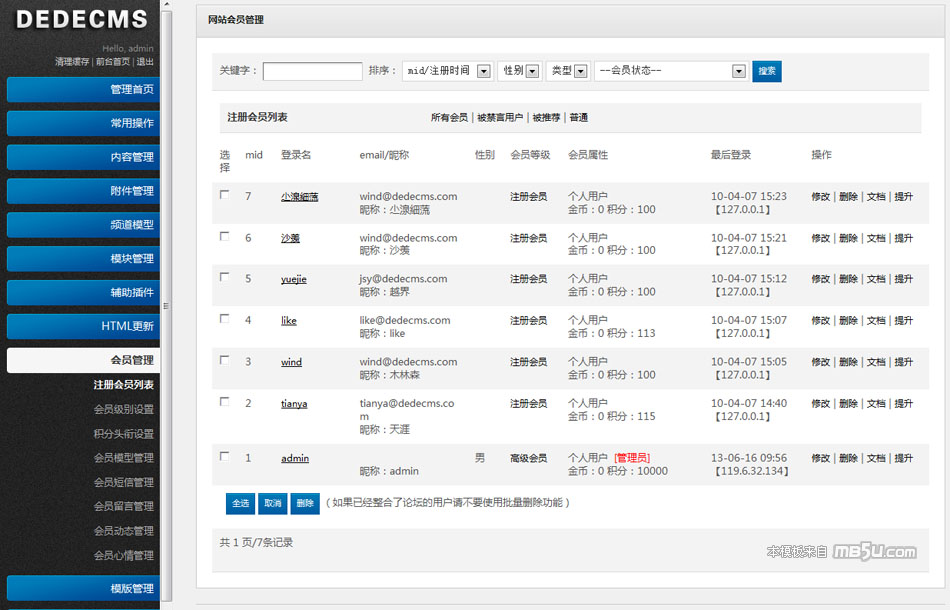Tick the checkbox for member tianya
The width and height of the screenshot is (950, 610).
point(225,401)
